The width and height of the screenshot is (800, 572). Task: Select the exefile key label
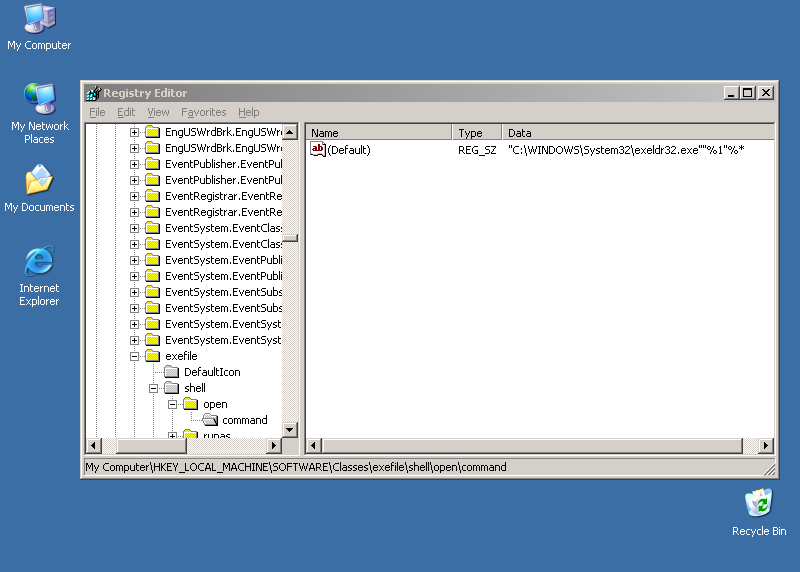181,356
